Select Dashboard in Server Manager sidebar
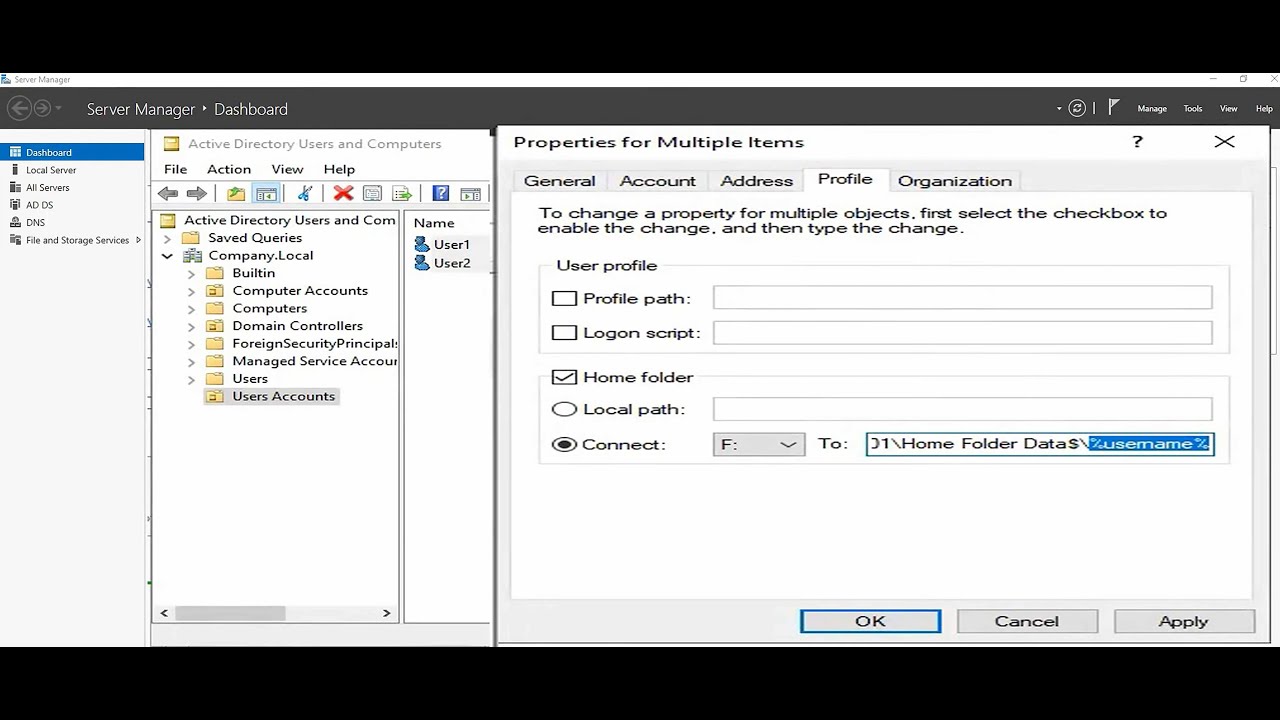Image resolution: width=1280 pixels, height=720 pixels. pos(72,152)
